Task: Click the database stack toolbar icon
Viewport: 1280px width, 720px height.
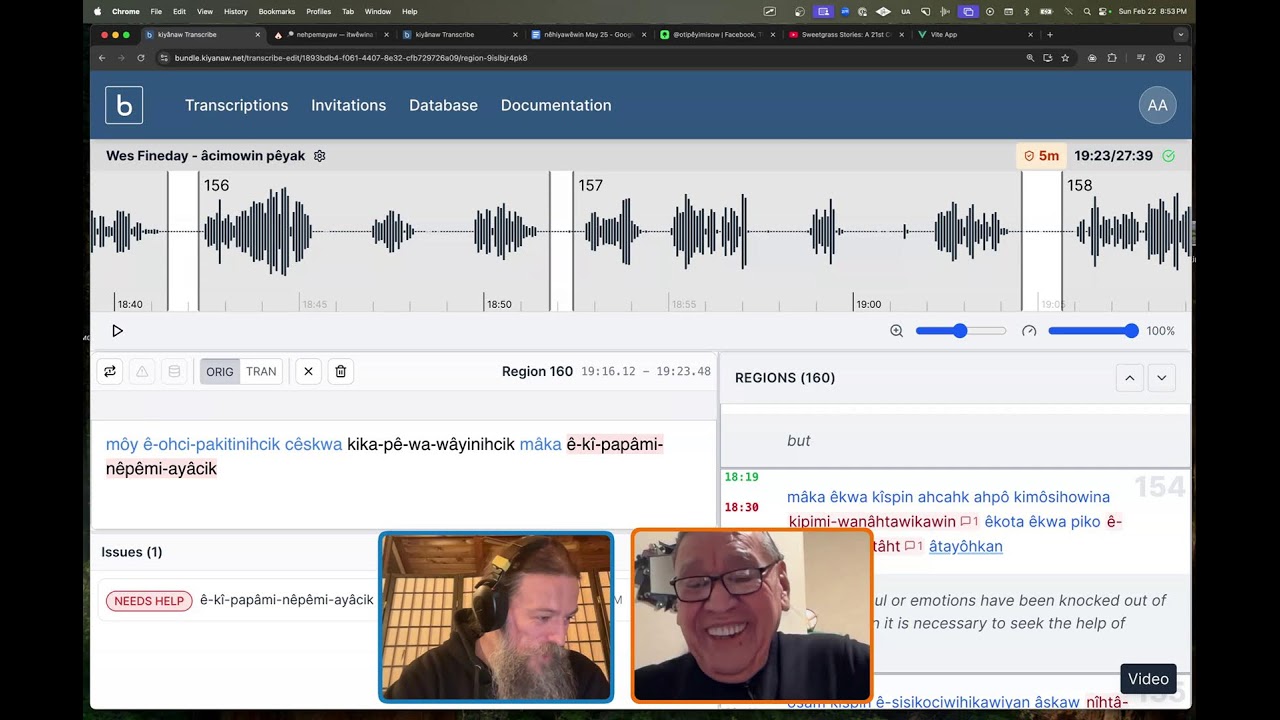Action: [x=174, y=371]
